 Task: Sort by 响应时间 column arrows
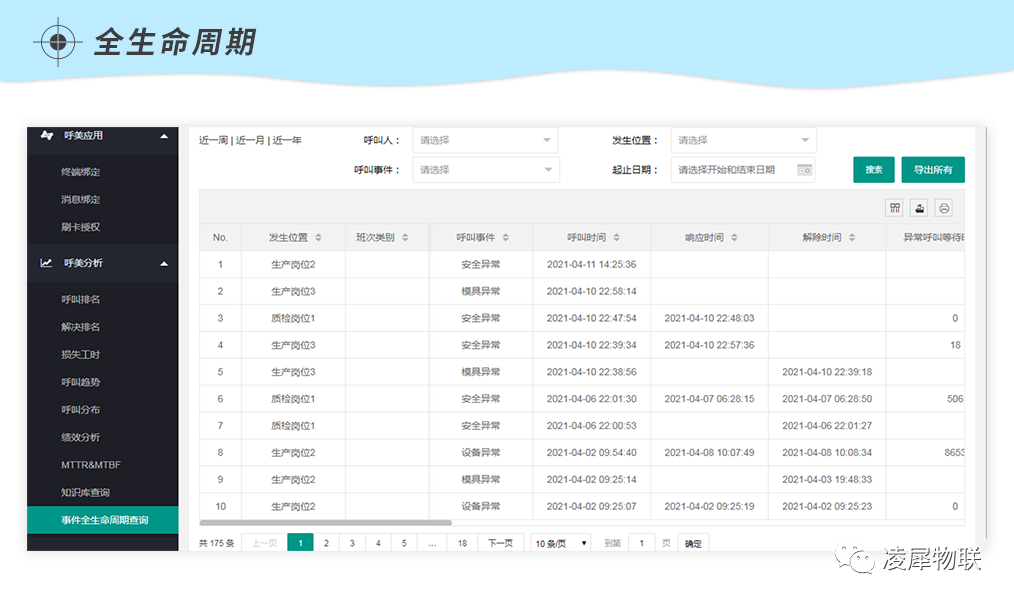coord(735,238)
